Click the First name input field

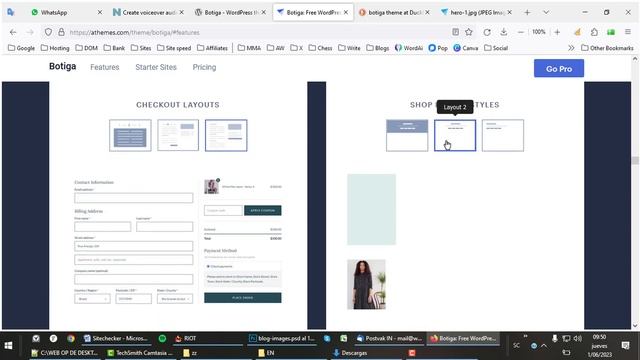click(x=103, y=227)
